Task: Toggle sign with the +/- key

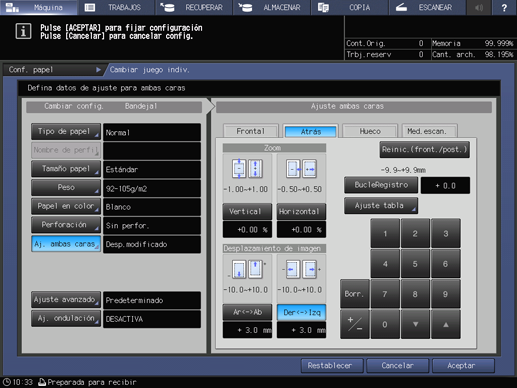Action: (x=355, y=324)
